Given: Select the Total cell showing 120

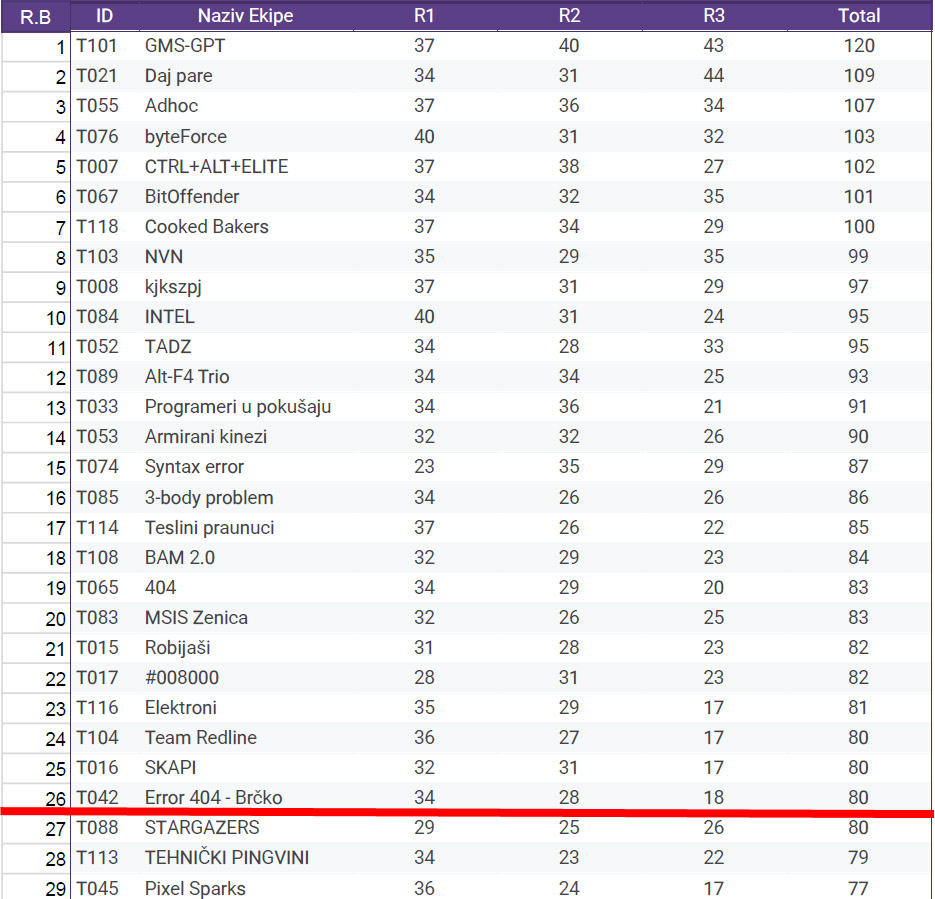Looking at the screenshot, I should click(859, 46).
